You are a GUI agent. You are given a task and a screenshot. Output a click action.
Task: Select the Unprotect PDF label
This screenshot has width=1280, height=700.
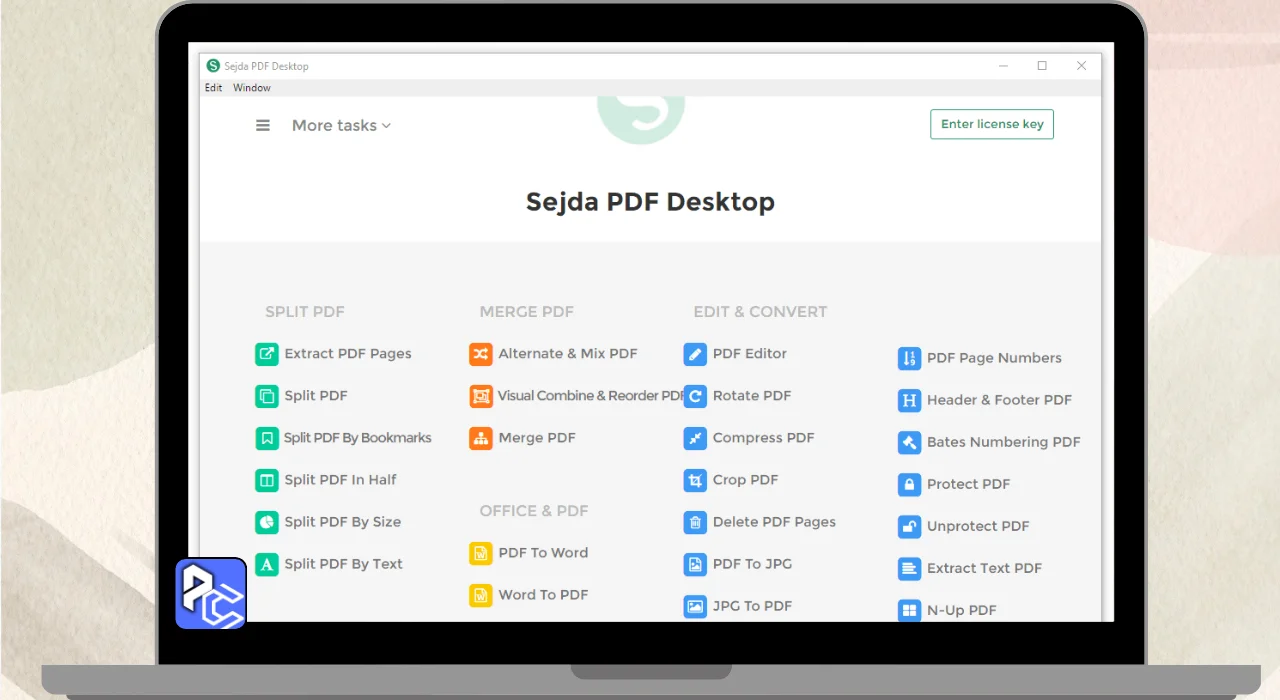[978, 526]
